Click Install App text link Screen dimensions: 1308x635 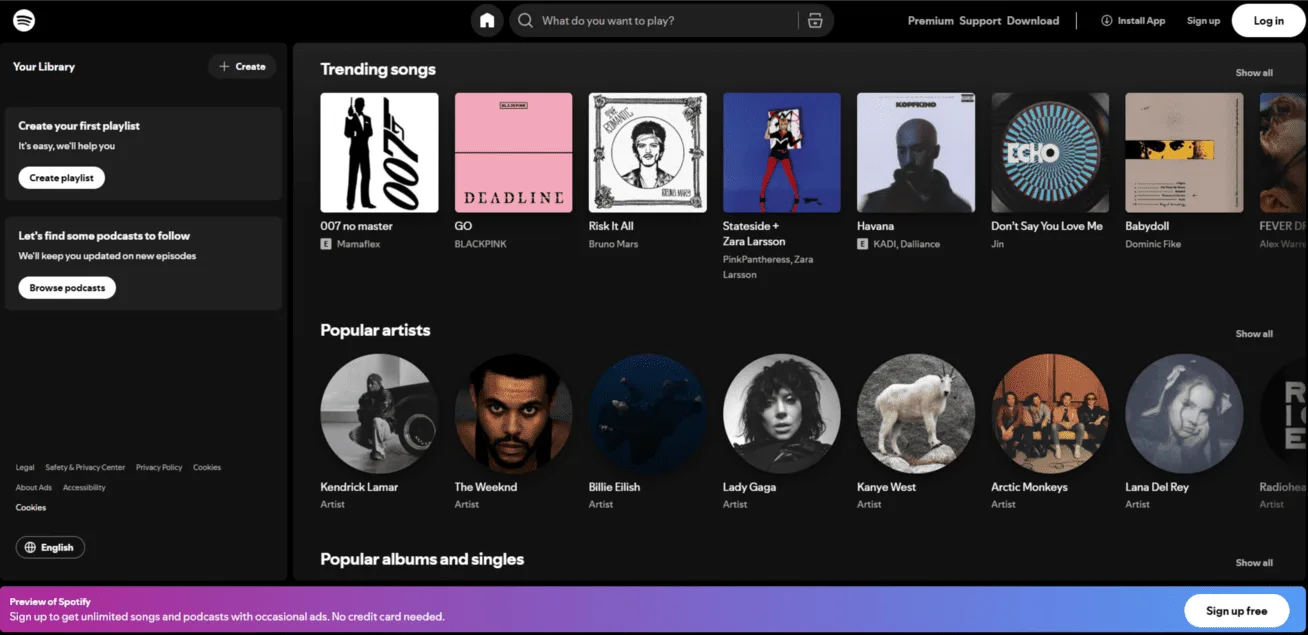(x=1141, y=20)
